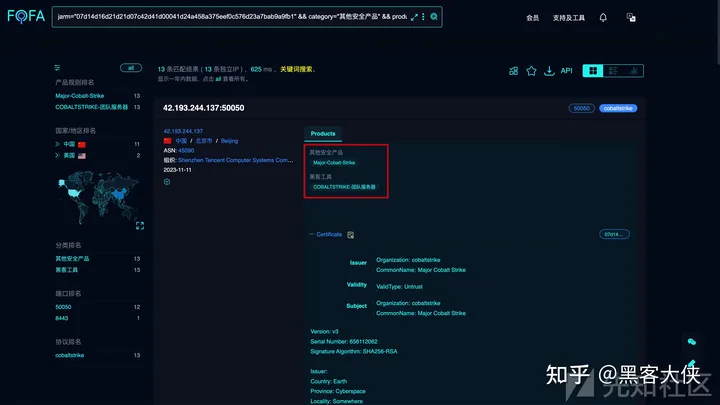Click COBALTSTRIKE-团队服务器 product tag
This screenshot has height=405, width=720.
coord(344,187)
